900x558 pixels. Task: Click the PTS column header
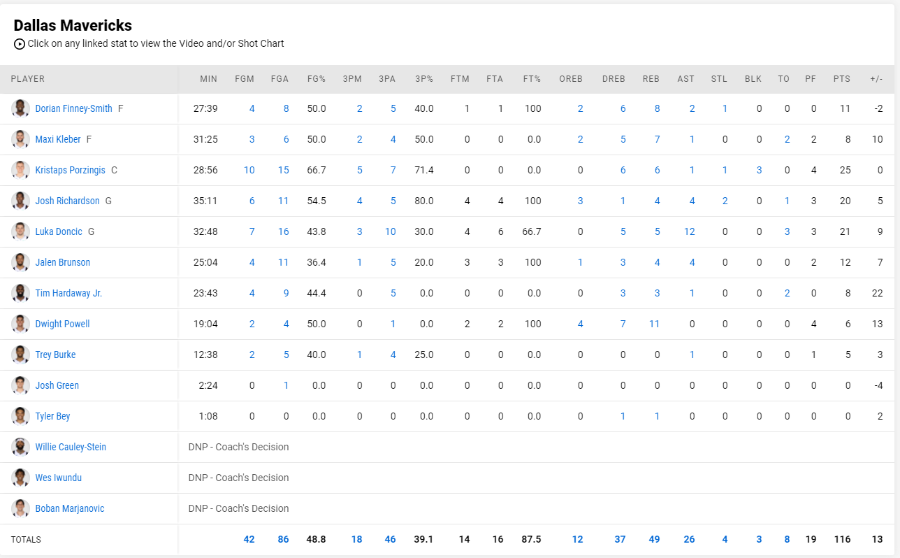(842, 79)
